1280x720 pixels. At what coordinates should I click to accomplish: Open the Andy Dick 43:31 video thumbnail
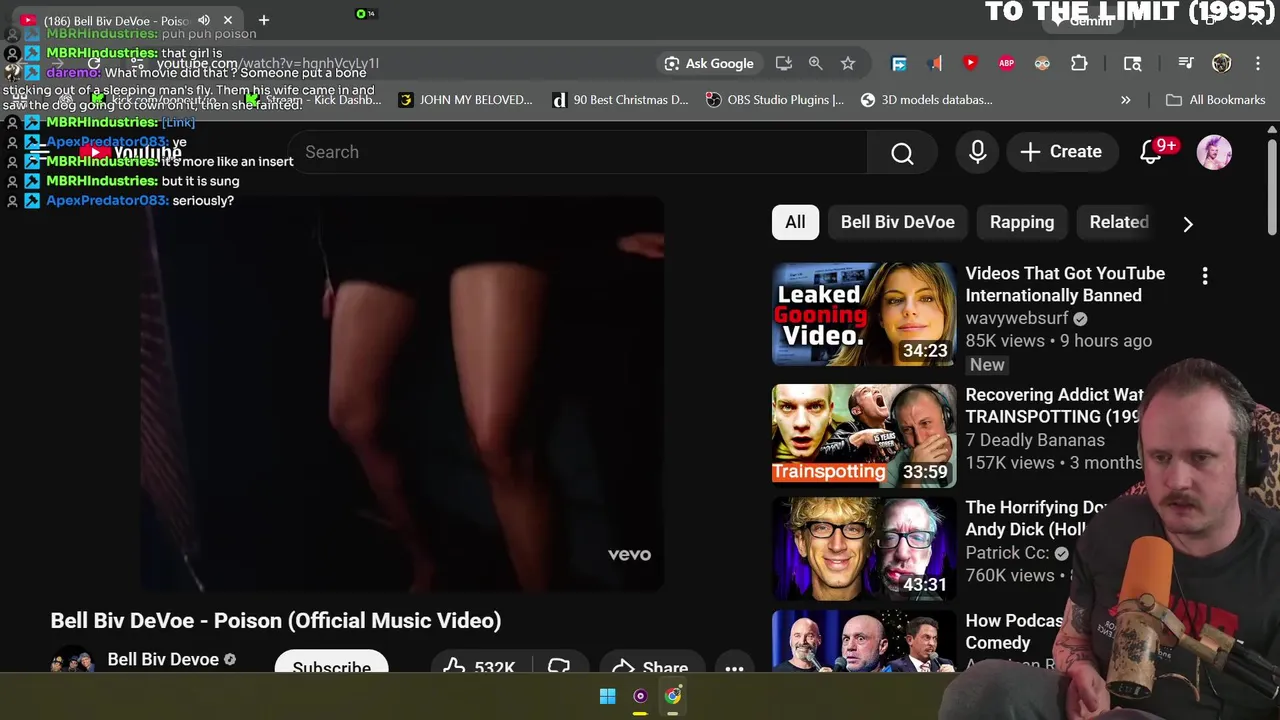tap(864, 549)
